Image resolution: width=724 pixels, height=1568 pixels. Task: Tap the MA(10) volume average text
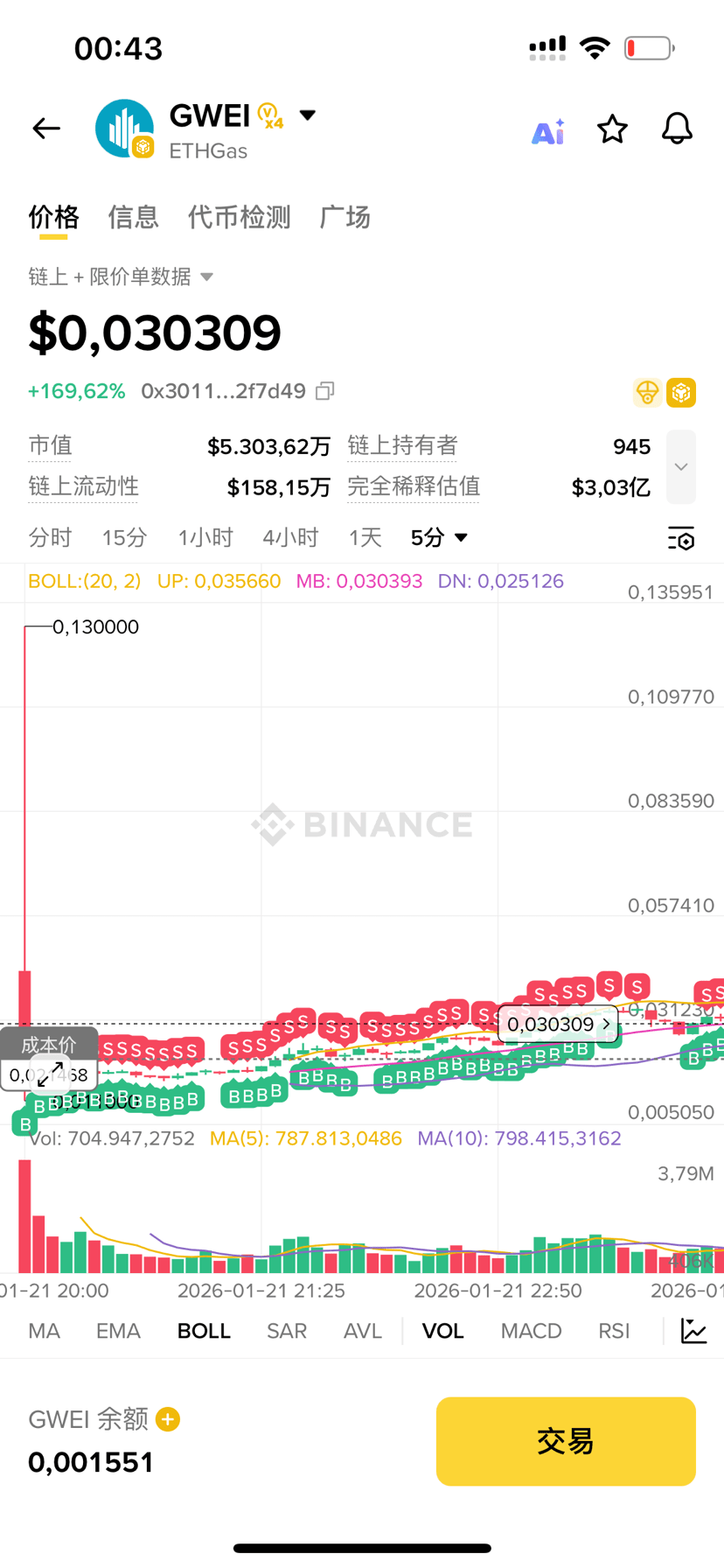coord(519,1138)
